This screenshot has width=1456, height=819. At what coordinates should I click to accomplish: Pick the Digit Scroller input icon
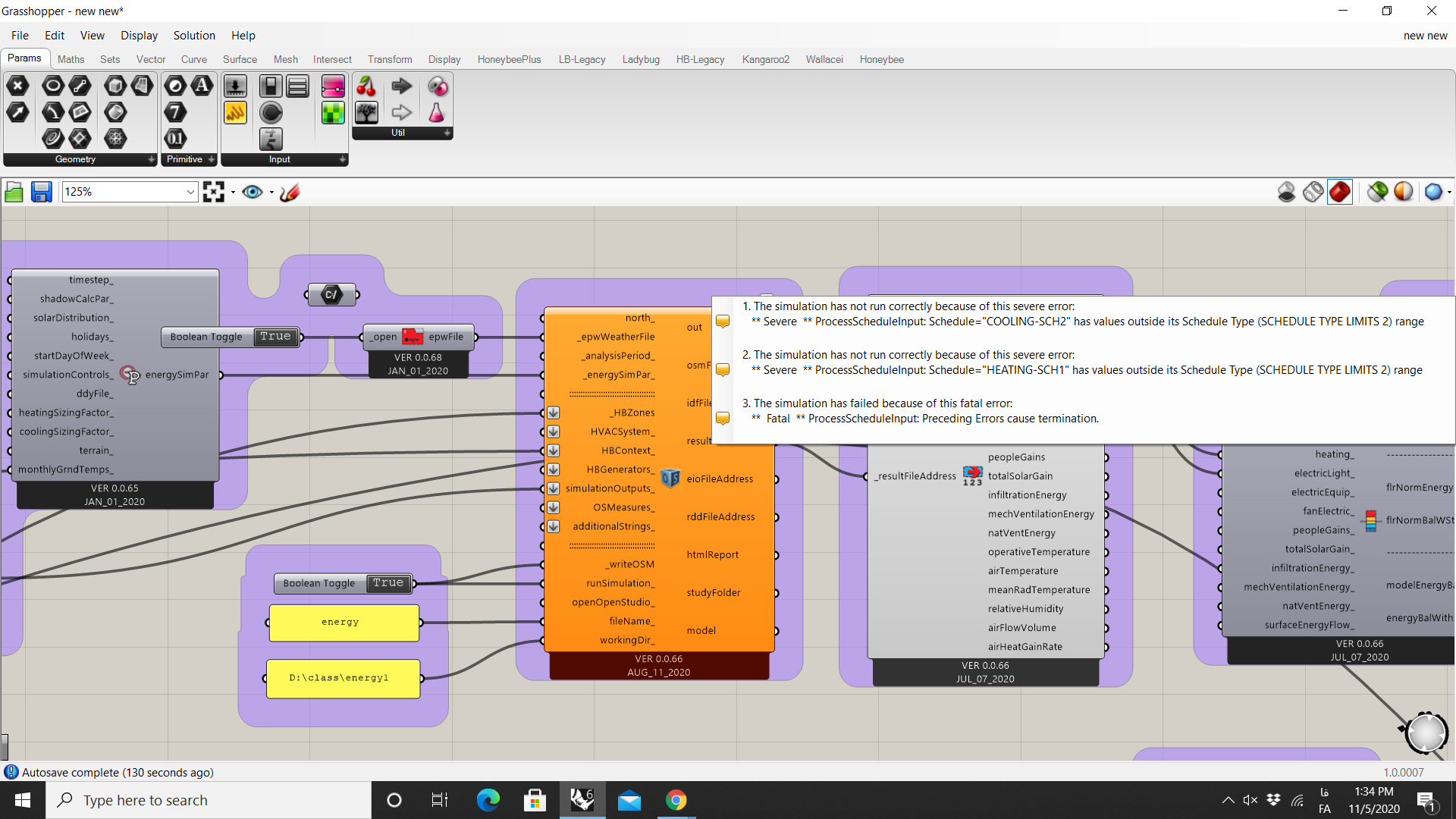click(271, 138)
